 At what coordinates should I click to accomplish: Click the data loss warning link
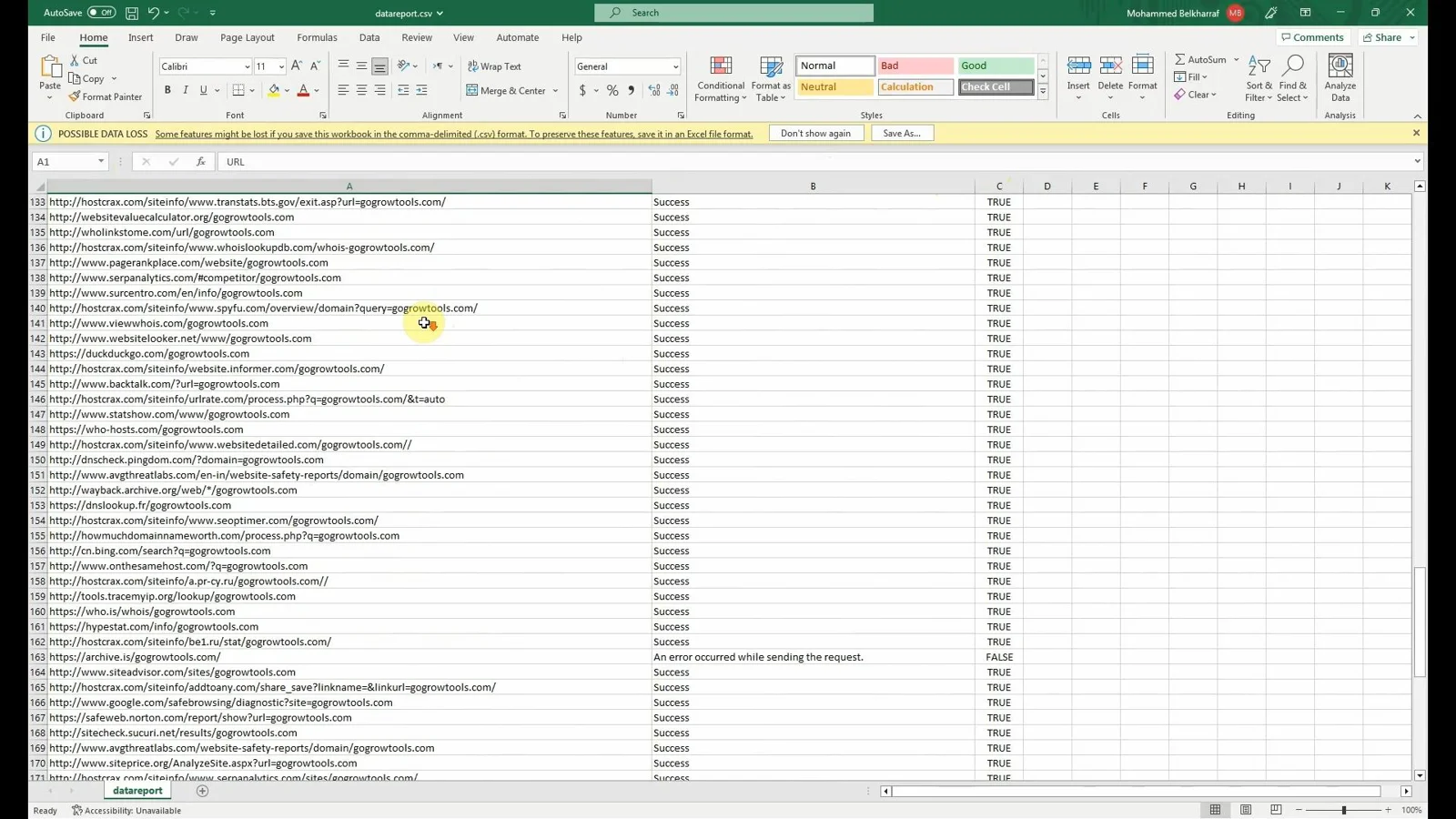click(x=453, y=134)
